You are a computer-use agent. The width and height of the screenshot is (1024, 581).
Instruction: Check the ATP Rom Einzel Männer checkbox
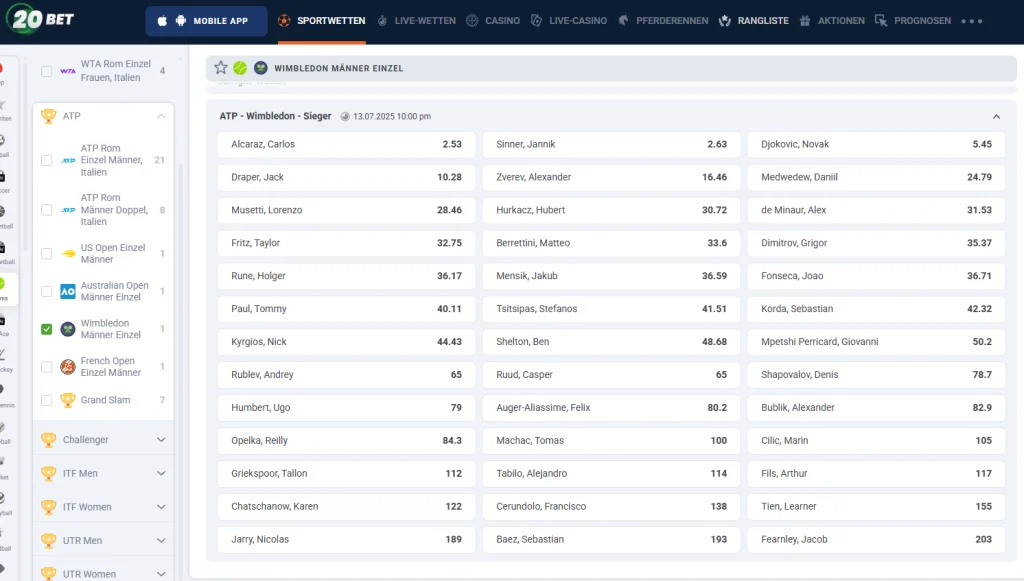pyautogui.click(x=46, y=160)
